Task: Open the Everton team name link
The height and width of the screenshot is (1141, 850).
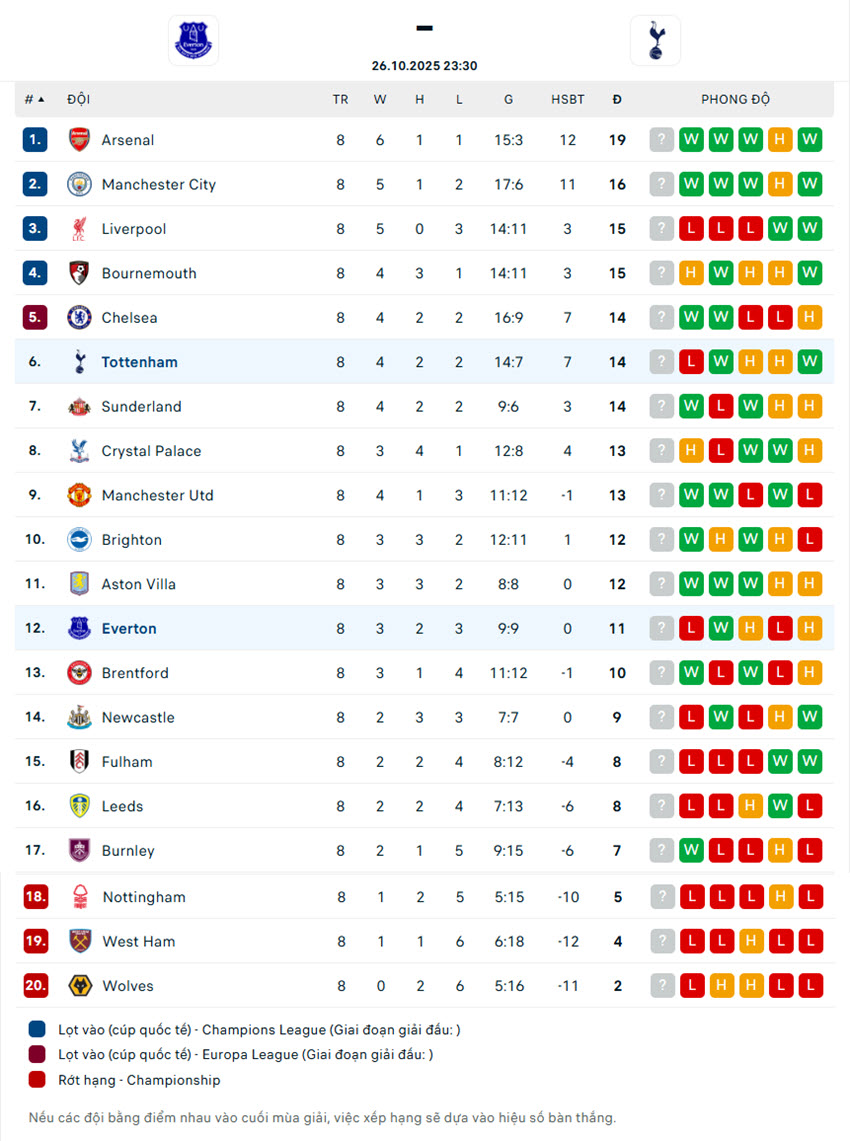Action: point(129,629)
